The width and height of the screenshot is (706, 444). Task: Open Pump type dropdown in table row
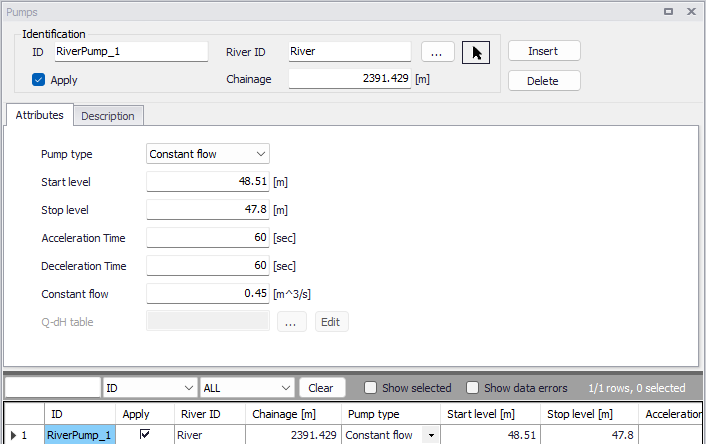pos(431,435)
